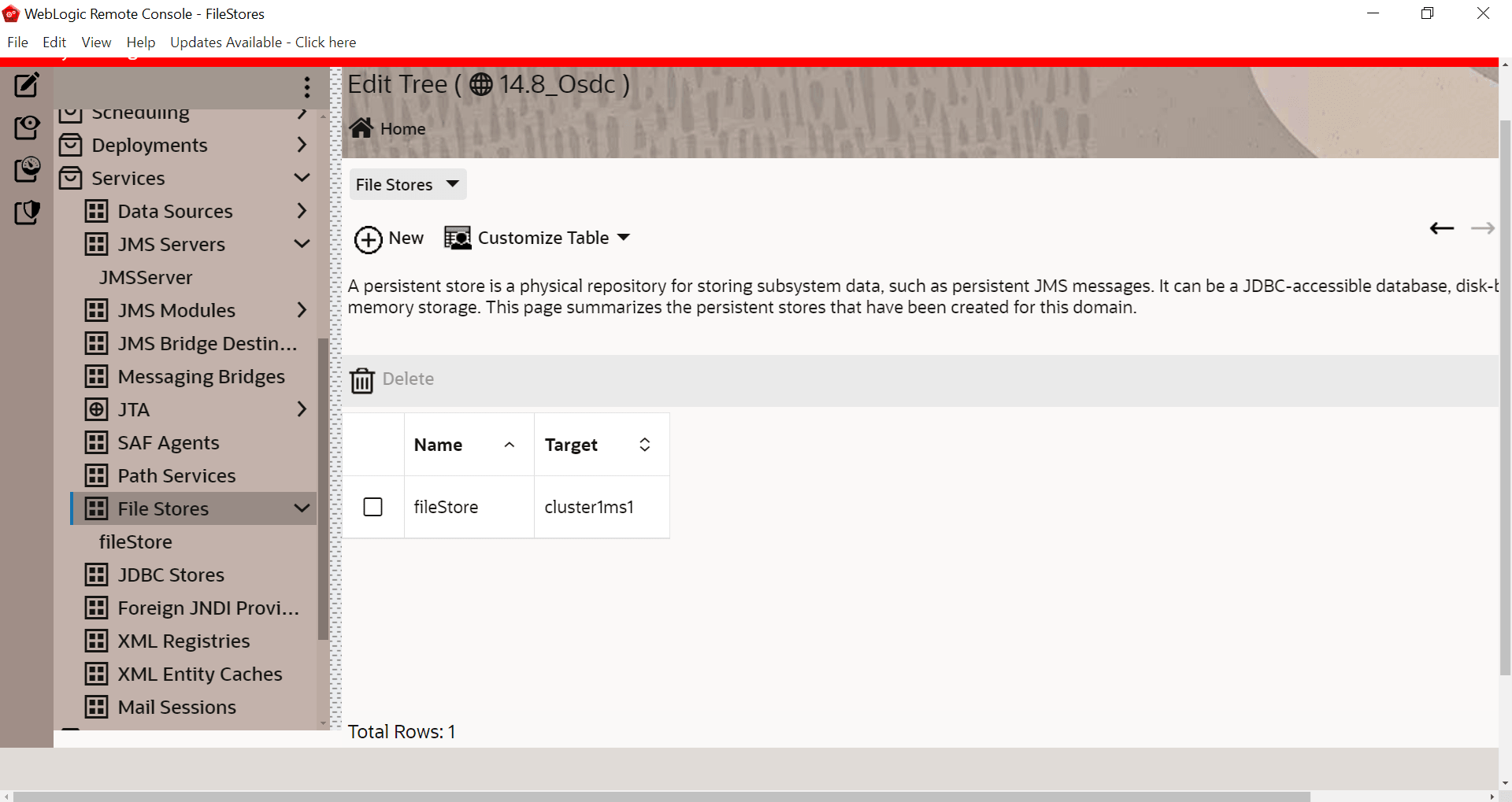The image size is (1512, 802).
Task: Go forward with the right arrow
Action: click(1483, 228)
